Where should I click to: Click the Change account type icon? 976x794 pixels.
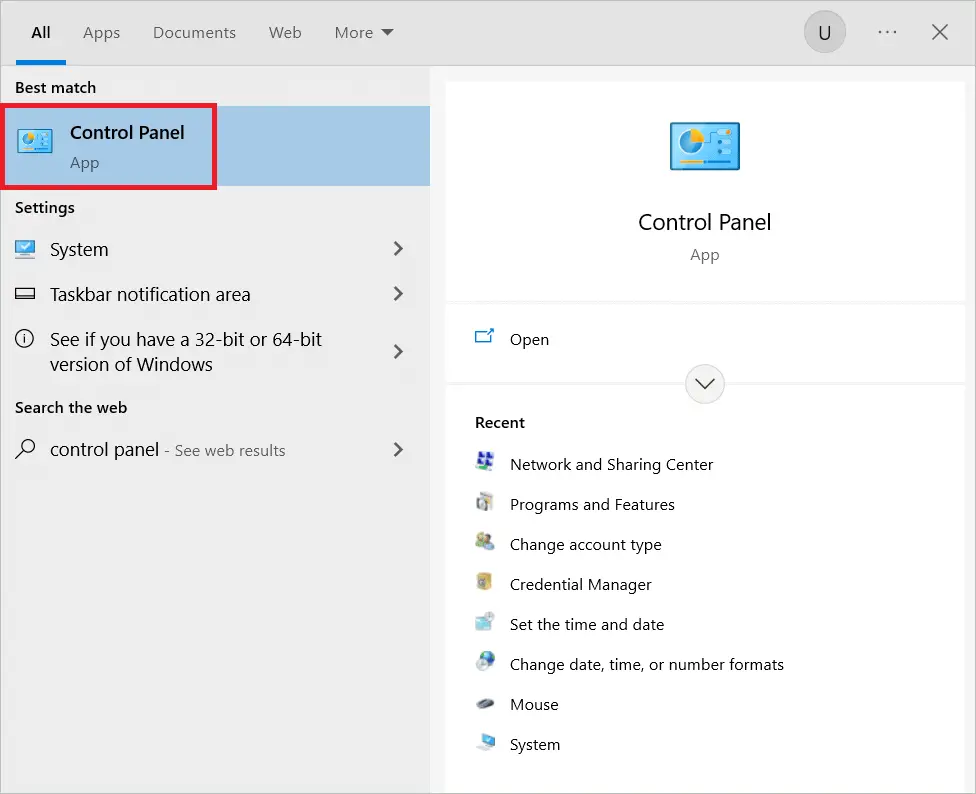(x=485, y=542)
